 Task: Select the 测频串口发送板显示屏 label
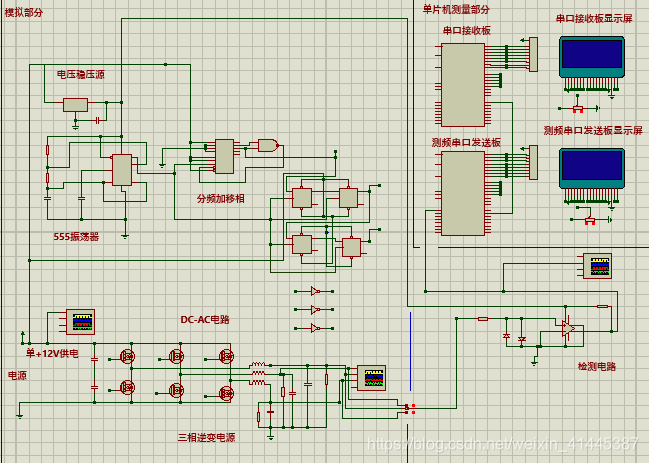point(593,130)
